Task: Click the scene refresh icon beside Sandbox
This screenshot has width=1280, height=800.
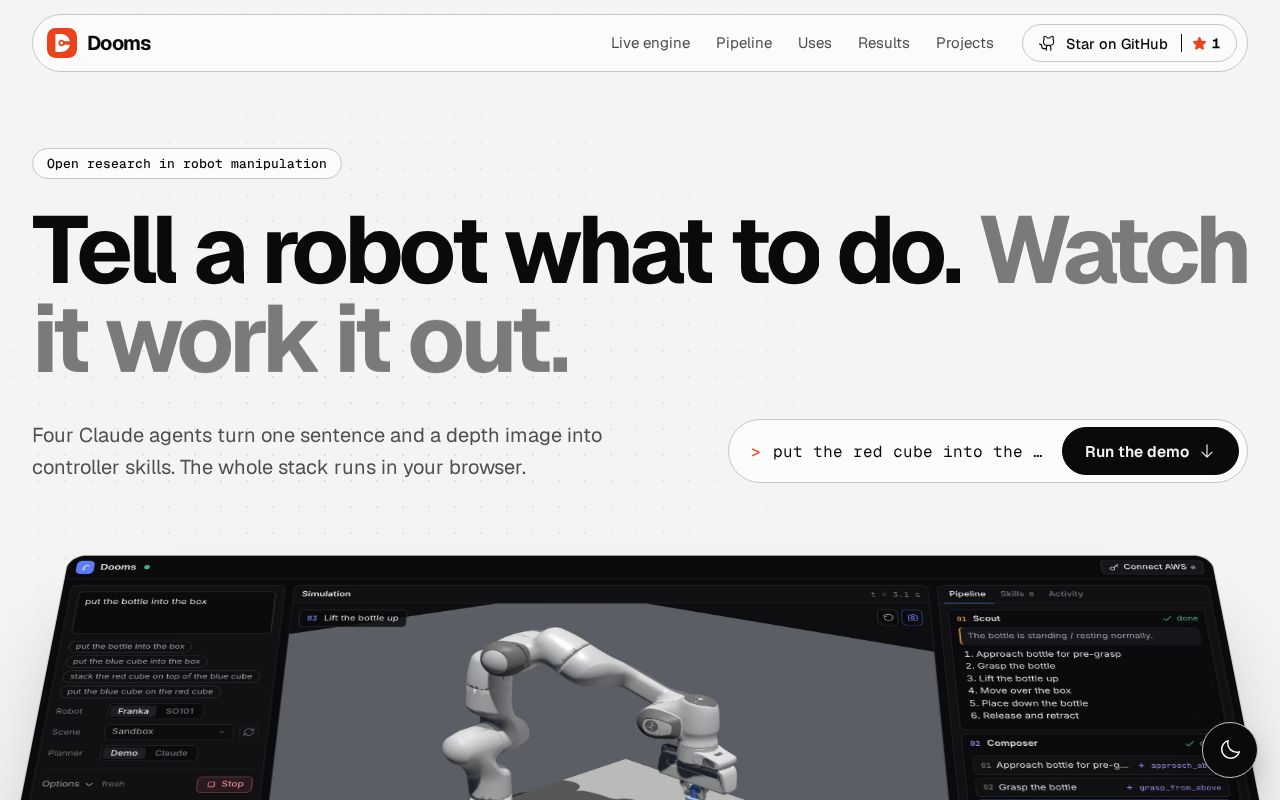Action: click(x=249, y=732)
